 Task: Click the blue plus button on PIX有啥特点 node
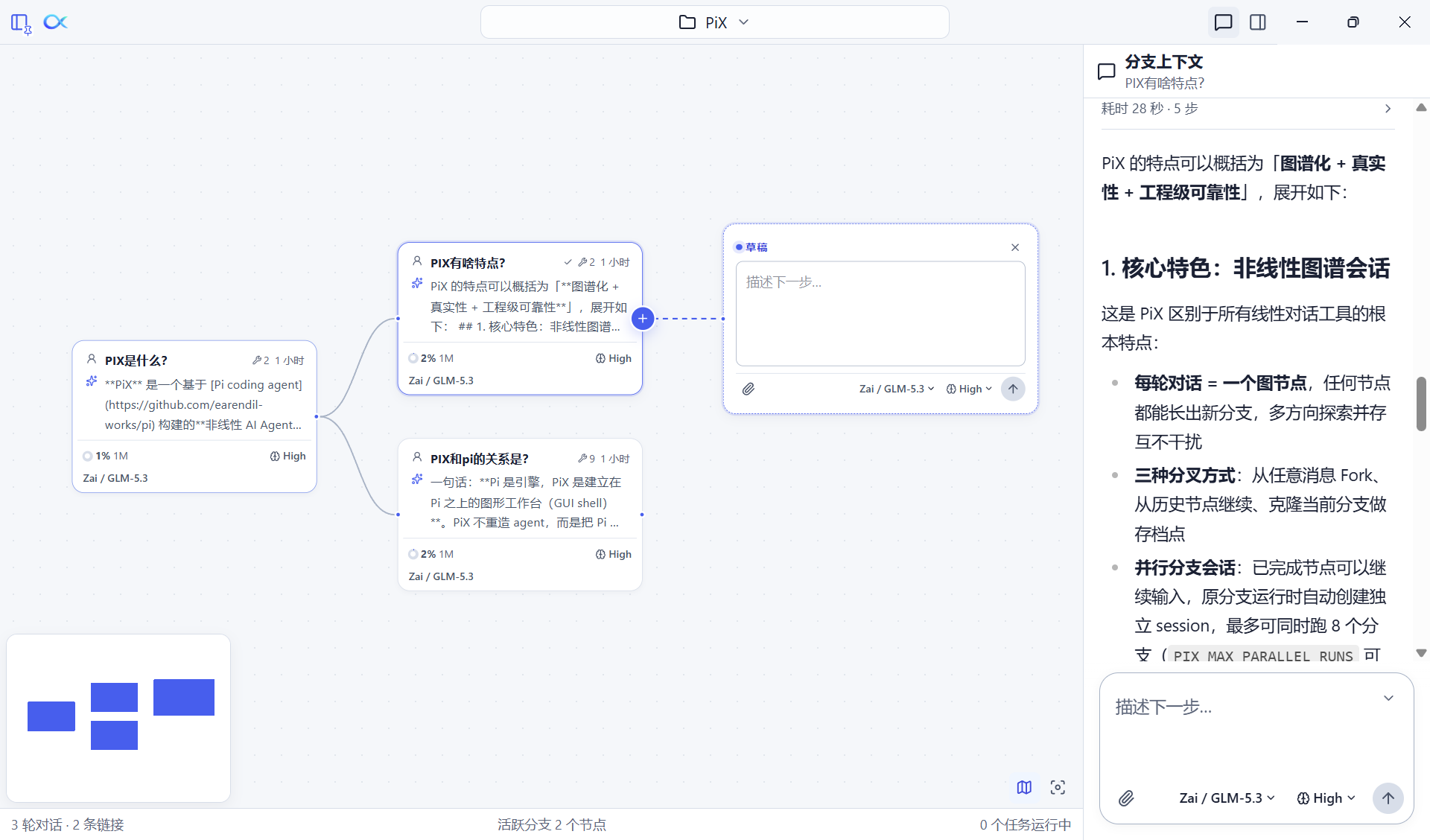[643, 319]
